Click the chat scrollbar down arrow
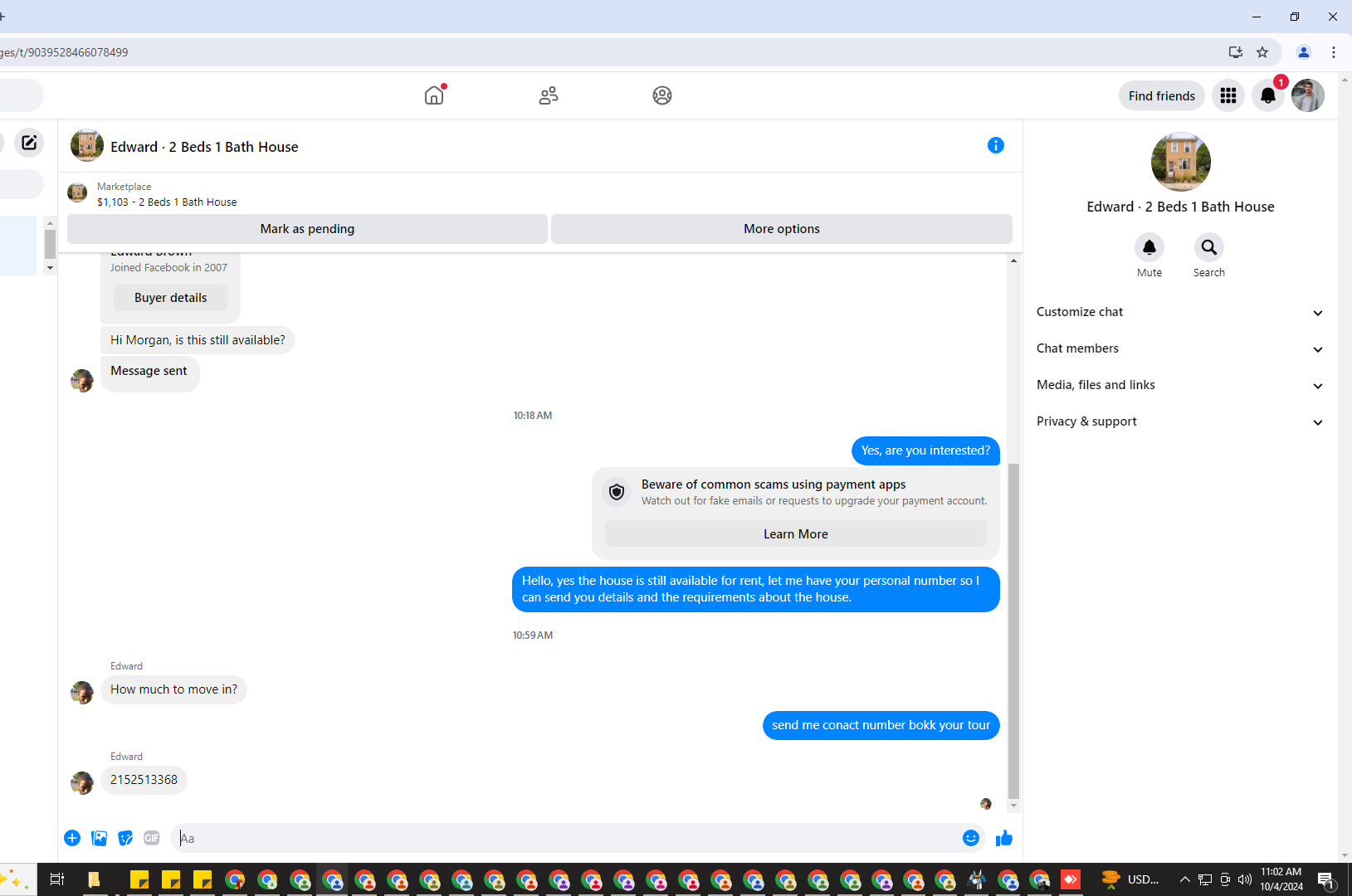The height and width of the screenshot is (896, 1352). tap(1013, 806)
